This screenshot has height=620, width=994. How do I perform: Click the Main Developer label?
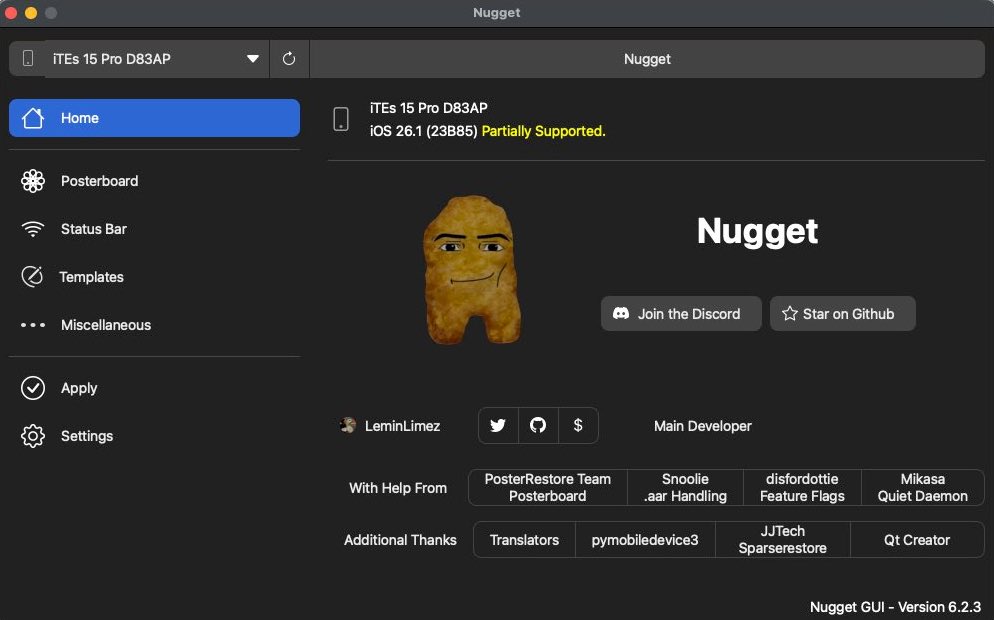[703, 426]
